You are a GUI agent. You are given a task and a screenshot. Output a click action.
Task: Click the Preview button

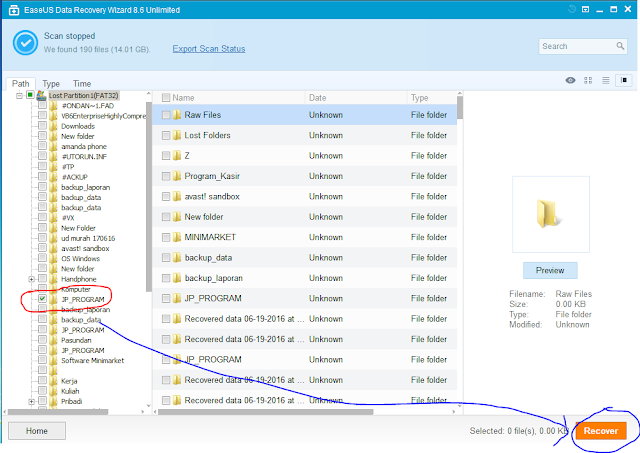[x=550, y=270]
